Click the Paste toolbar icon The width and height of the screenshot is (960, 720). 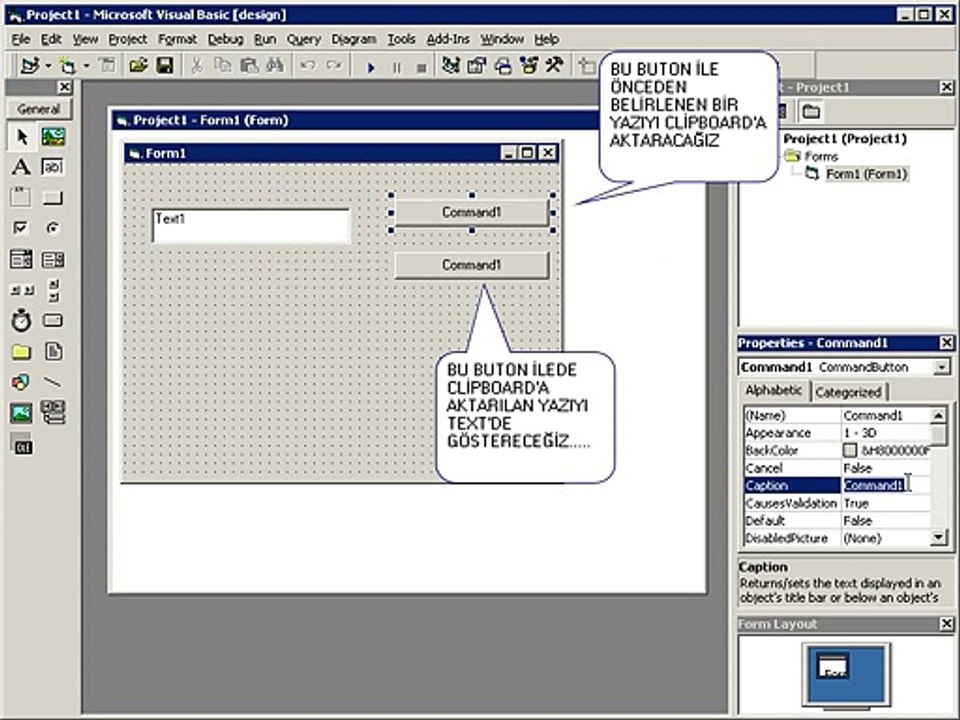(249, 65)
